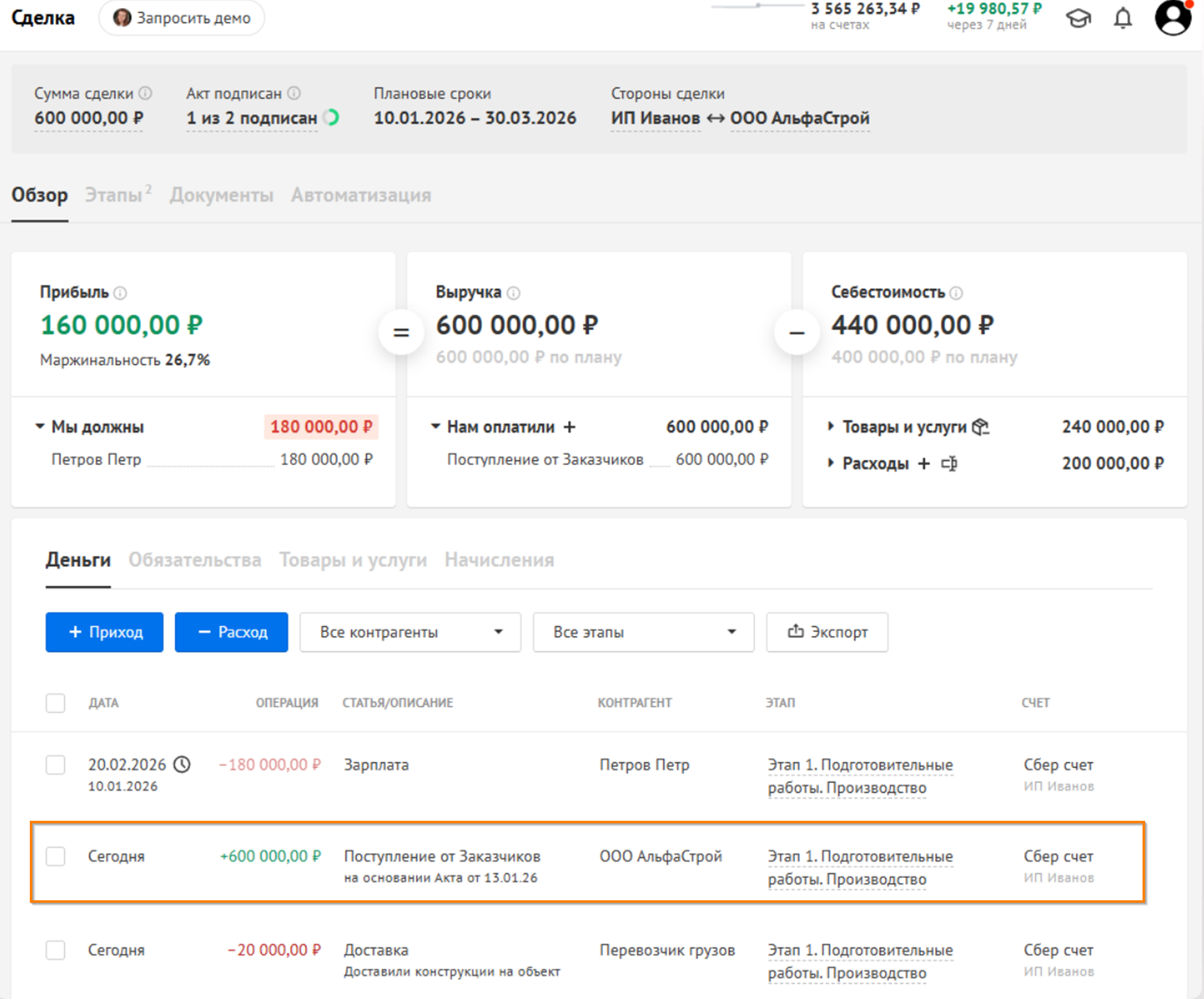Click the plus icon next to Нам оплатили

pos(569,427)
